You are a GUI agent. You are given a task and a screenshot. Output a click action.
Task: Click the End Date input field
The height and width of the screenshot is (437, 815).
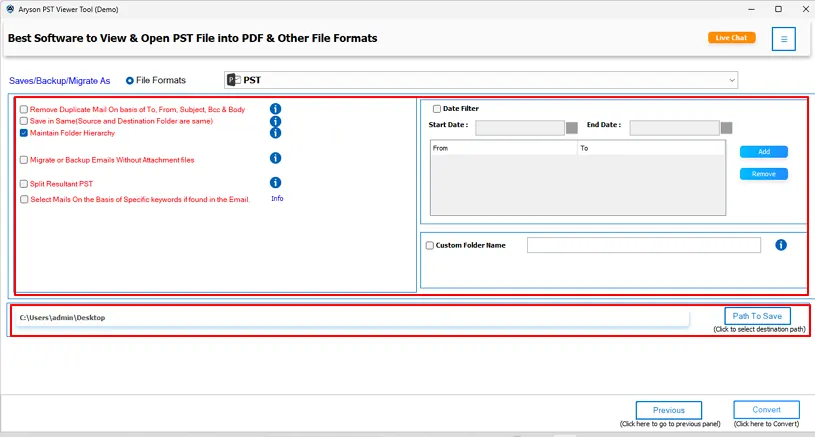point(674,128)
